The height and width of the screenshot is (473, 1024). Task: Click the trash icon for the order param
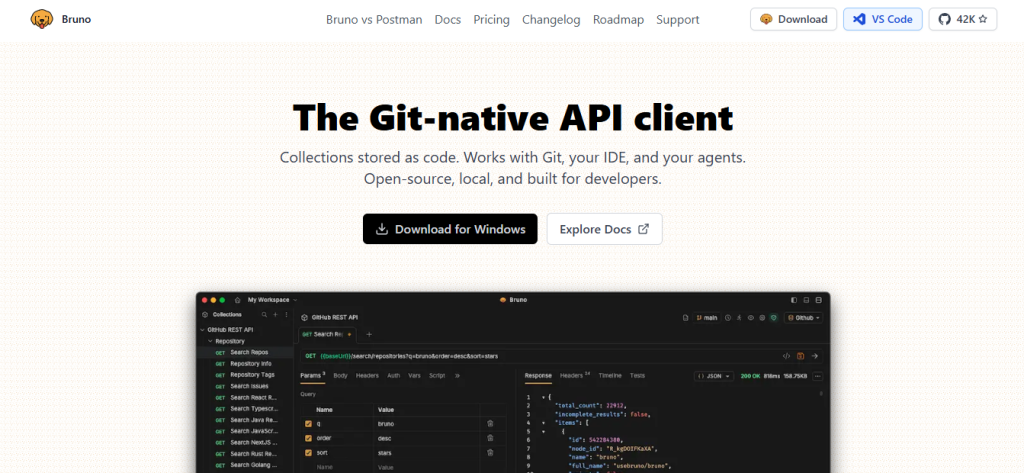tap(490, 438)
